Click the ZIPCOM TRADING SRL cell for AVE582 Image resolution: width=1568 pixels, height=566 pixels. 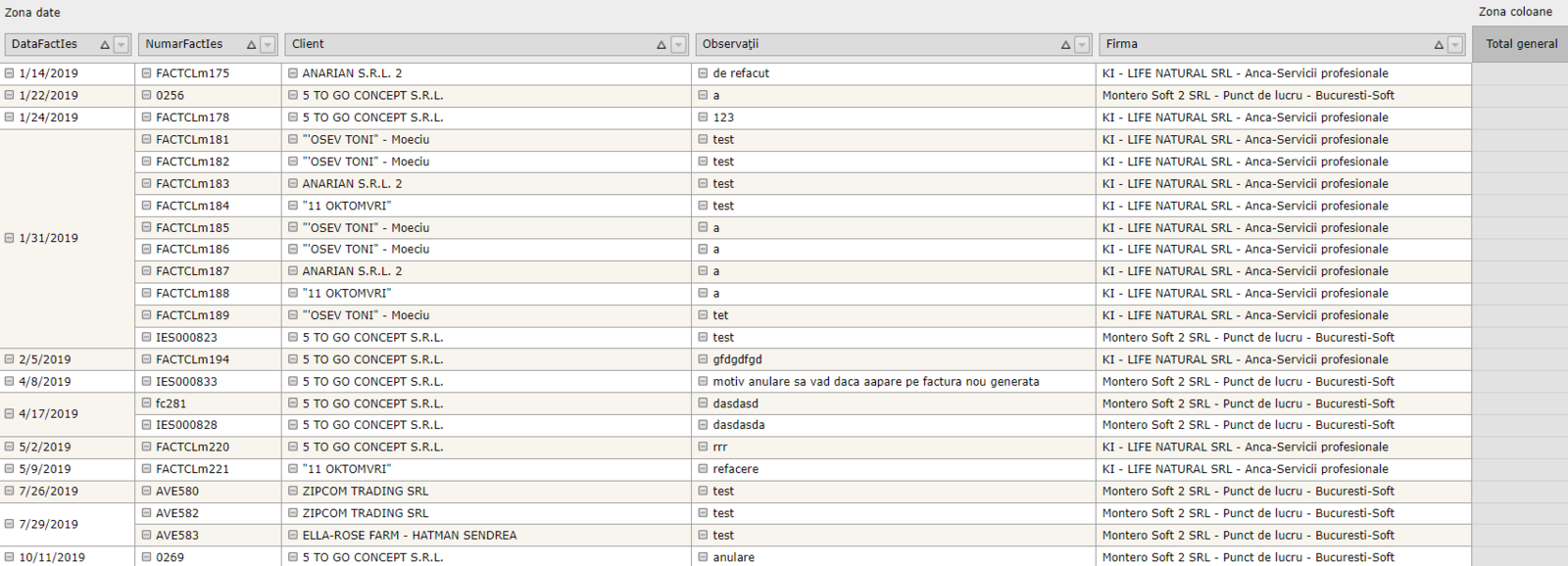click(x=365, y=513)
